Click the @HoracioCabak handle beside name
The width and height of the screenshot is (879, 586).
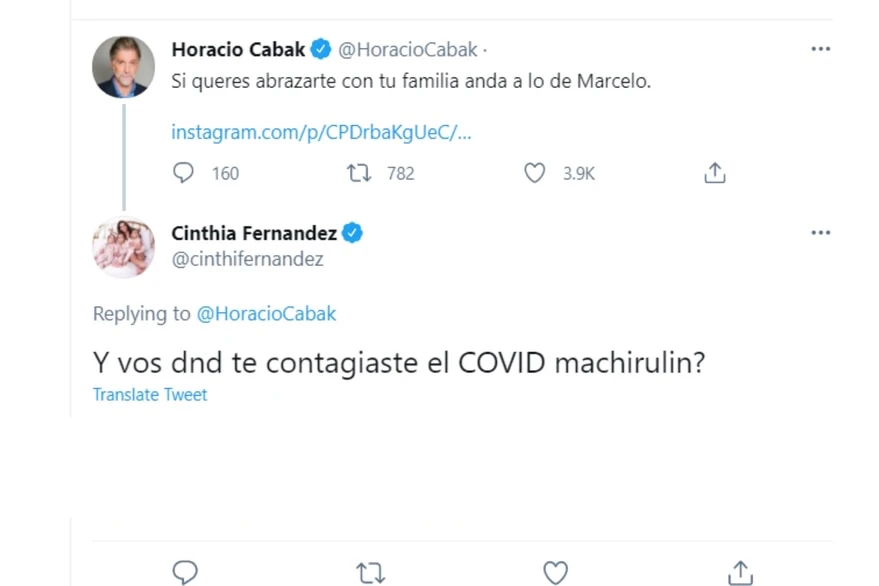pos(408,49)
